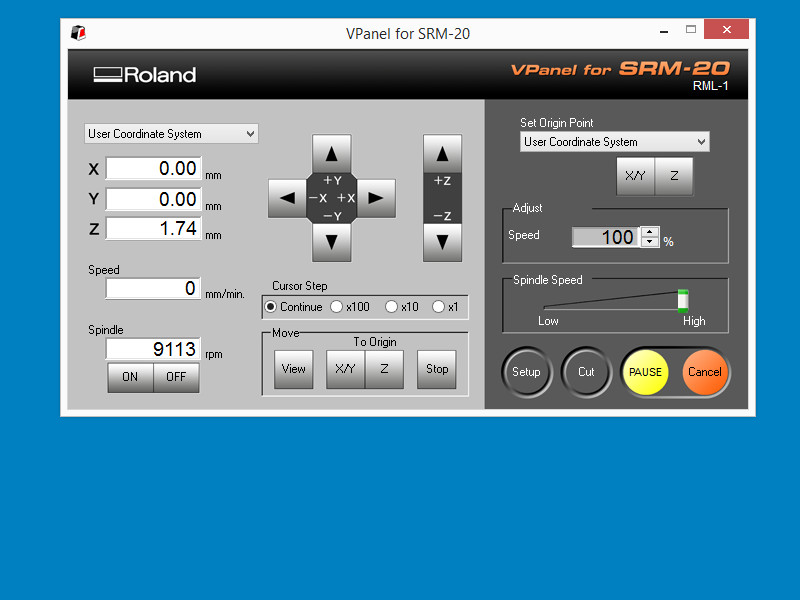Click the Spindle Speed slider handle
The height and width of the screenshot is (600, 800).
tap(683, 301)
